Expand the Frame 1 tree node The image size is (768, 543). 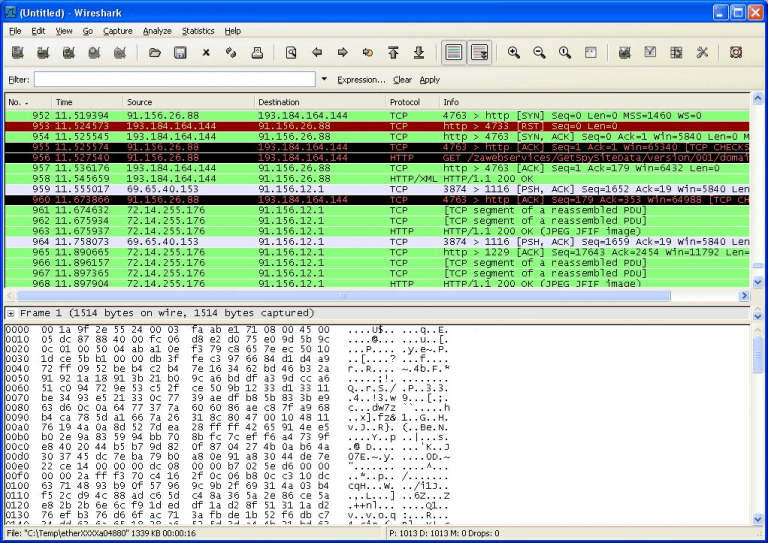(11, 313)
